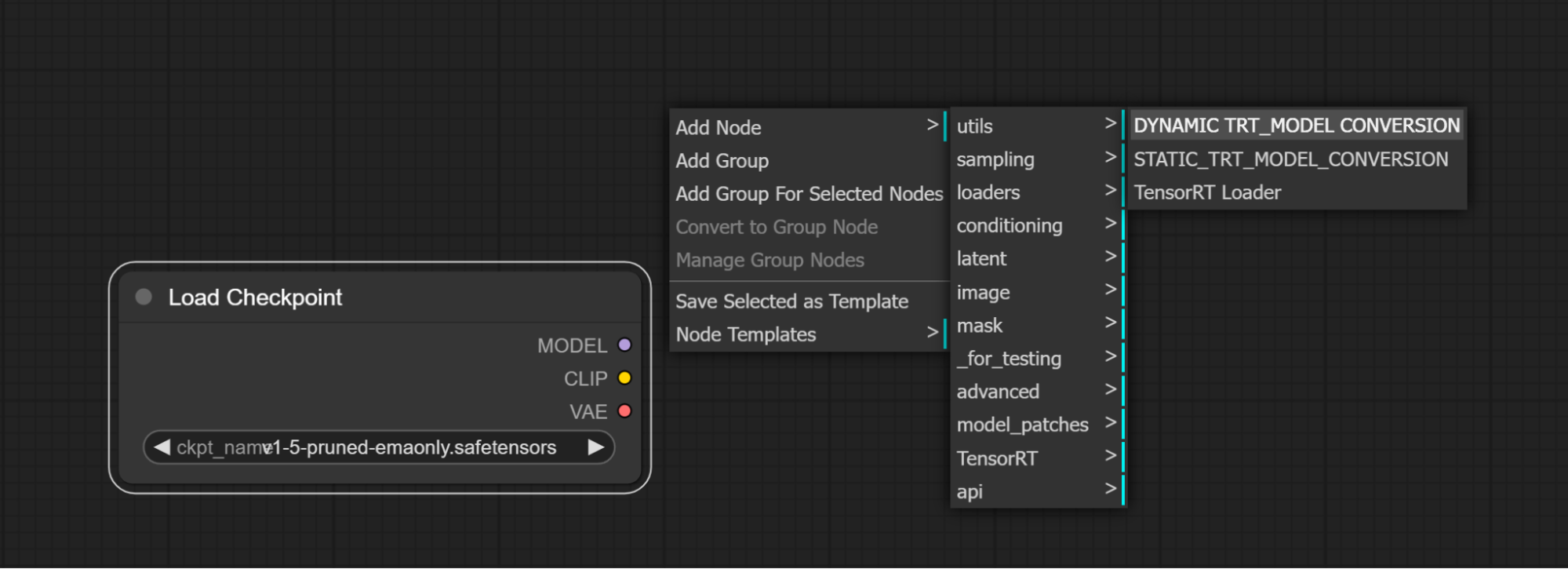Collapse Load Checkpoint node via gray dot

coord(144,297)
